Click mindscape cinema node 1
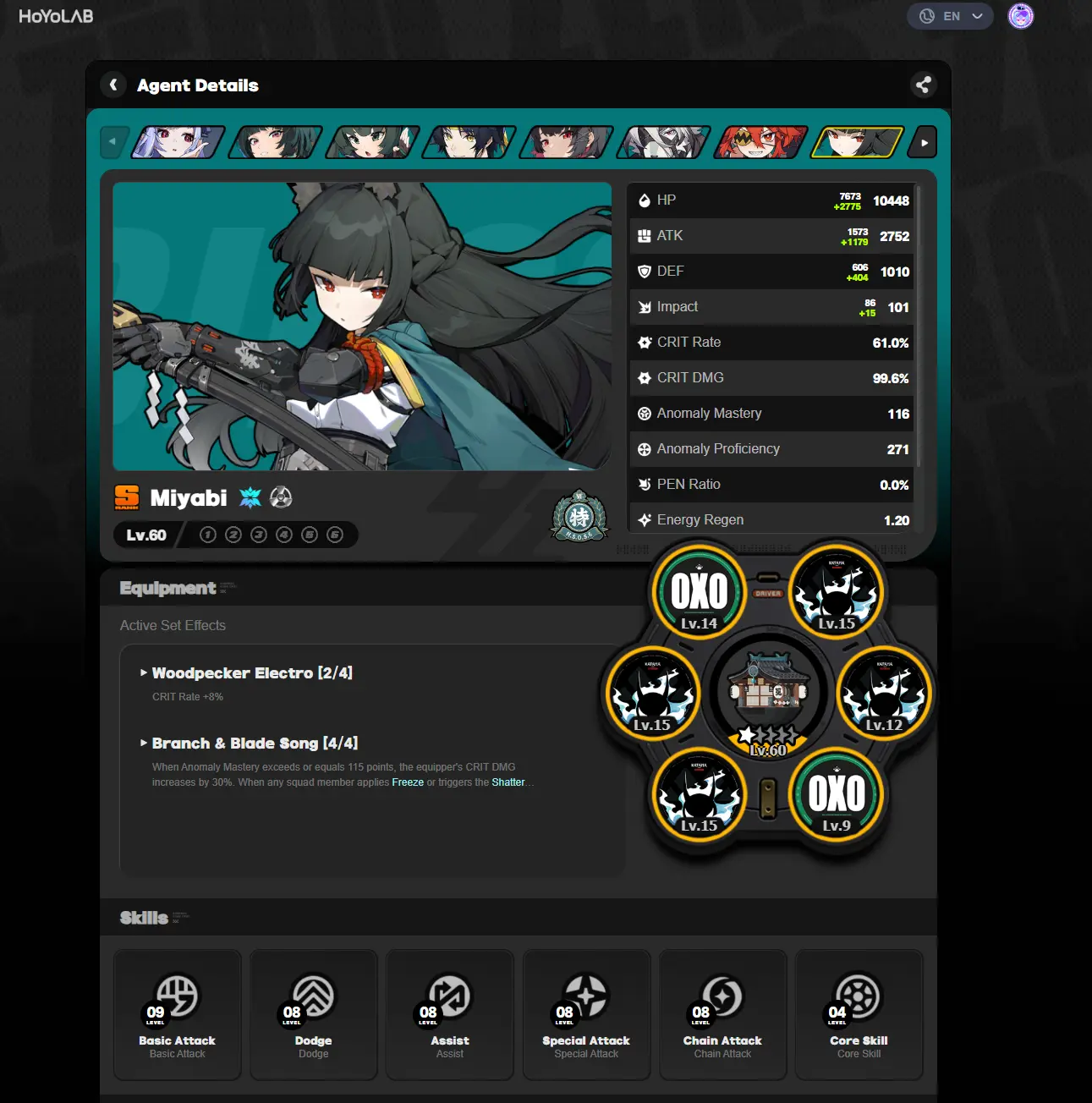 [x=208, y=535]
